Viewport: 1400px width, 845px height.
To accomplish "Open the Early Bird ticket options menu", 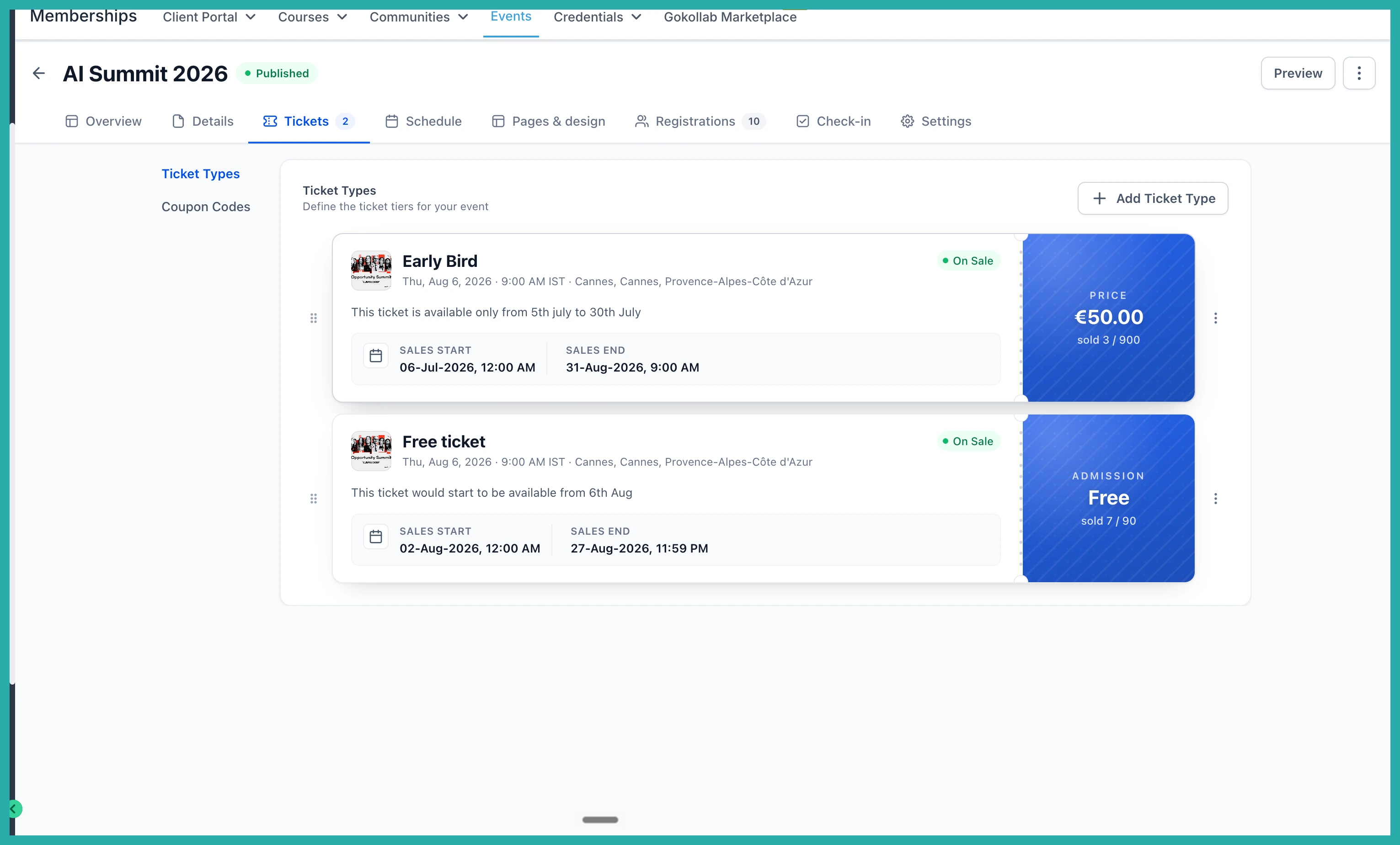I will pos(1215,318).
